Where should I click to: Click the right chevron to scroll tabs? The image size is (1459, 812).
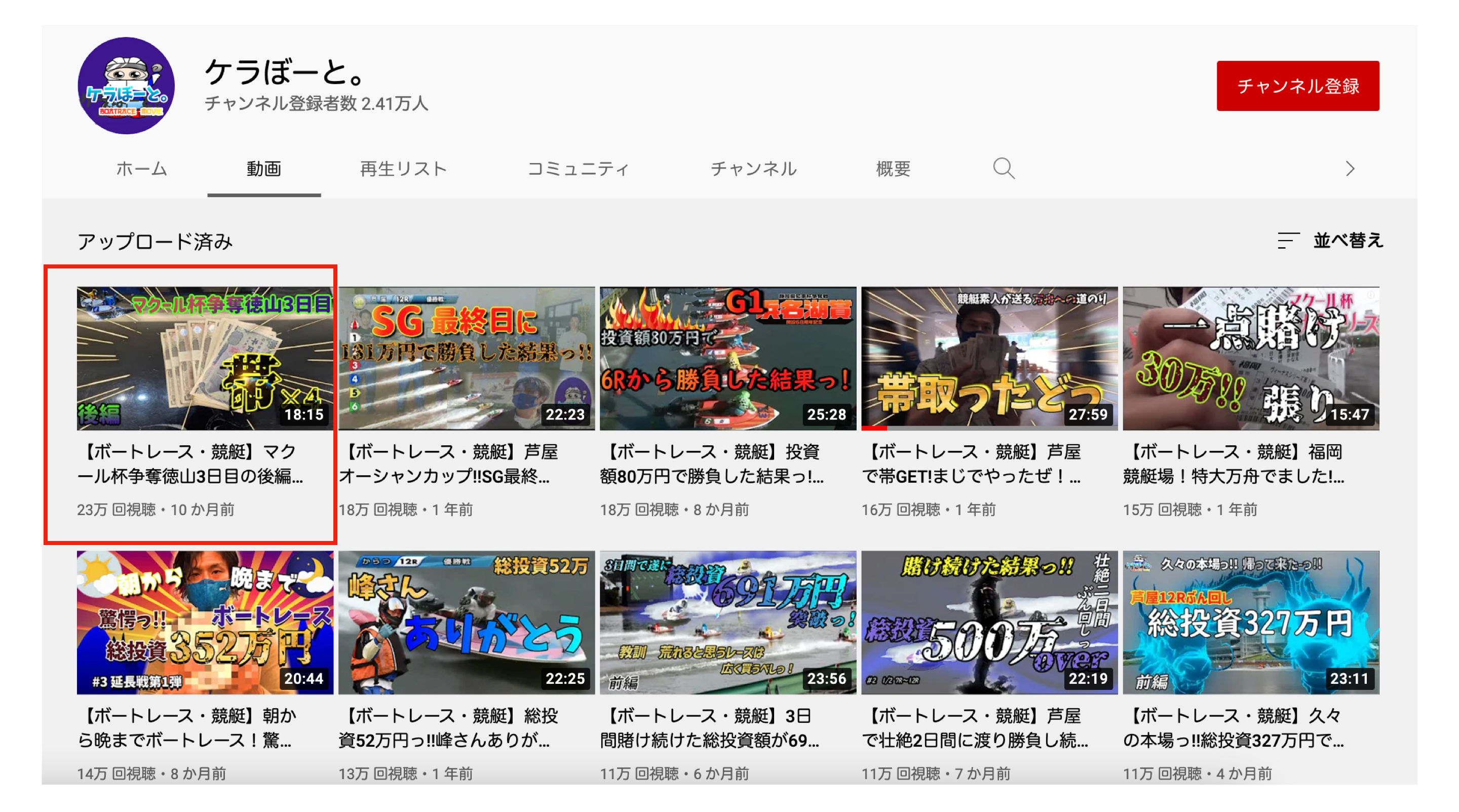click(x=1350, y=169)
